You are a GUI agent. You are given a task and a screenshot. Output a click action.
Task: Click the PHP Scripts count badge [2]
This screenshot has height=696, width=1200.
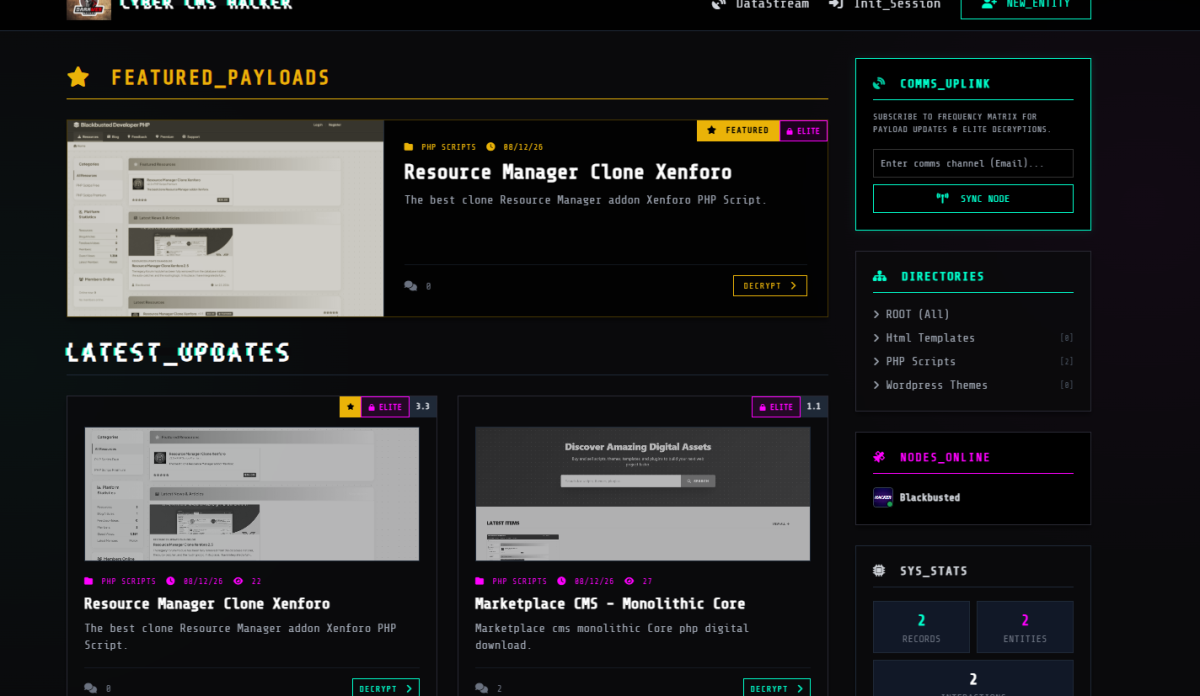[x=1067, y=362]
